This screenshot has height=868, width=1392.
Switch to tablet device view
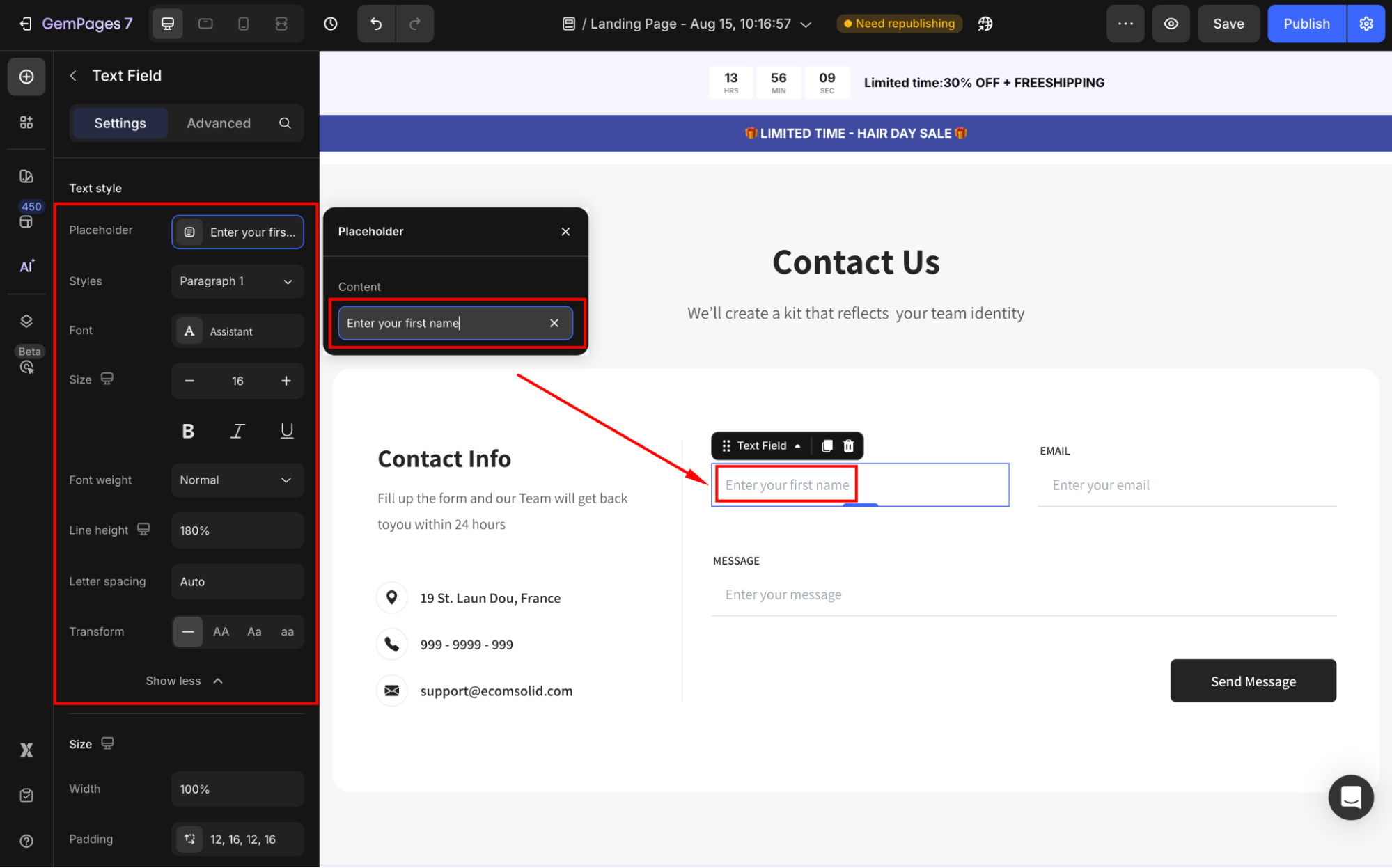[x=205, y=24]
